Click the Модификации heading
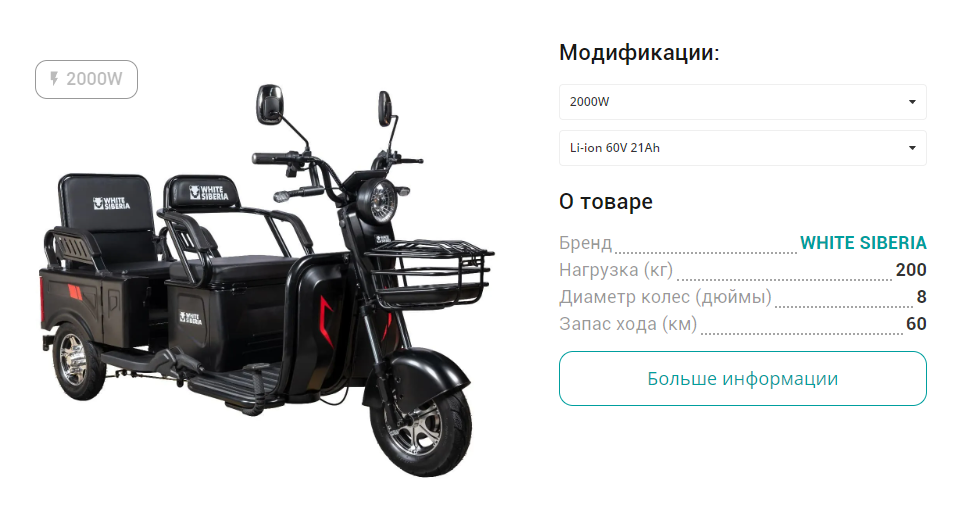The width and height of the screenshot is (953, 508). tap(639, 53)
